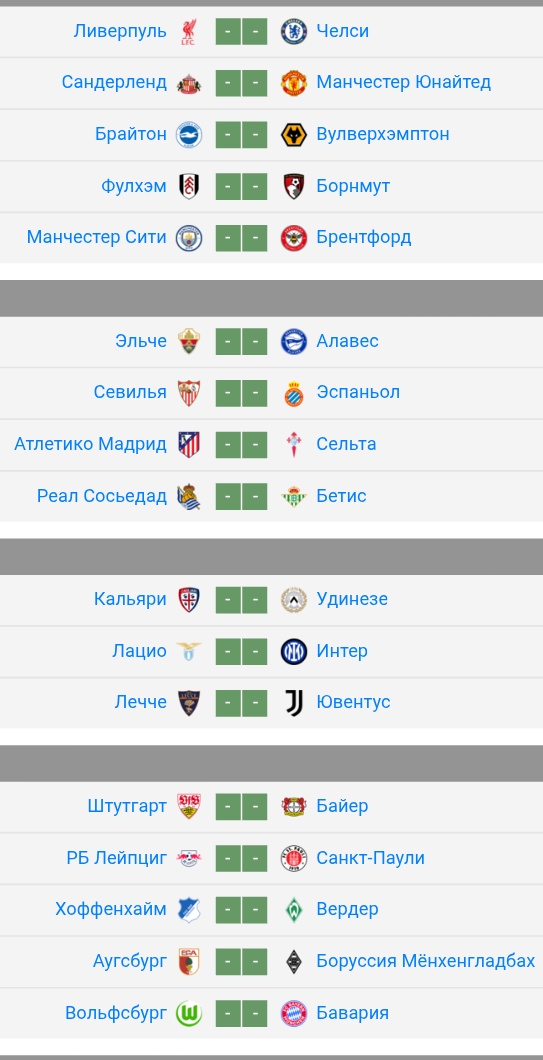543x1060 pixels.
Task: Click the Werder Bremen diamond logo
Action: coord(293,910)
